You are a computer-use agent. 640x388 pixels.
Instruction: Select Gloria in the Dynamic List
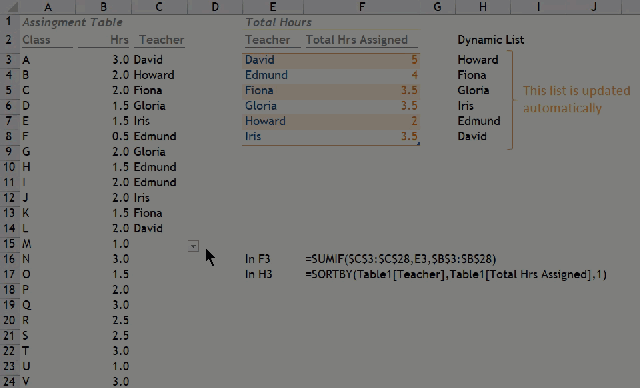(473, 90)
